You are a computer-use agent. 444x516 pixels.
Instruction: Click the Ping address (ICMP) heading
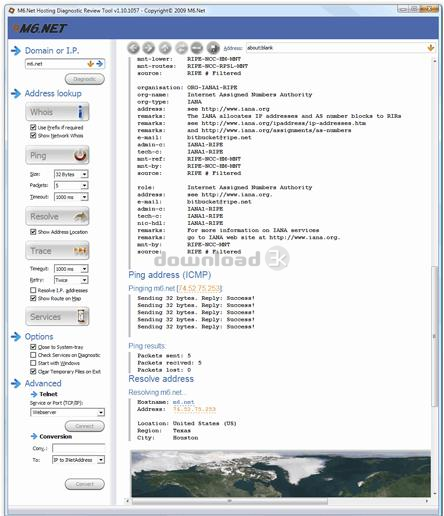(170, 275)
